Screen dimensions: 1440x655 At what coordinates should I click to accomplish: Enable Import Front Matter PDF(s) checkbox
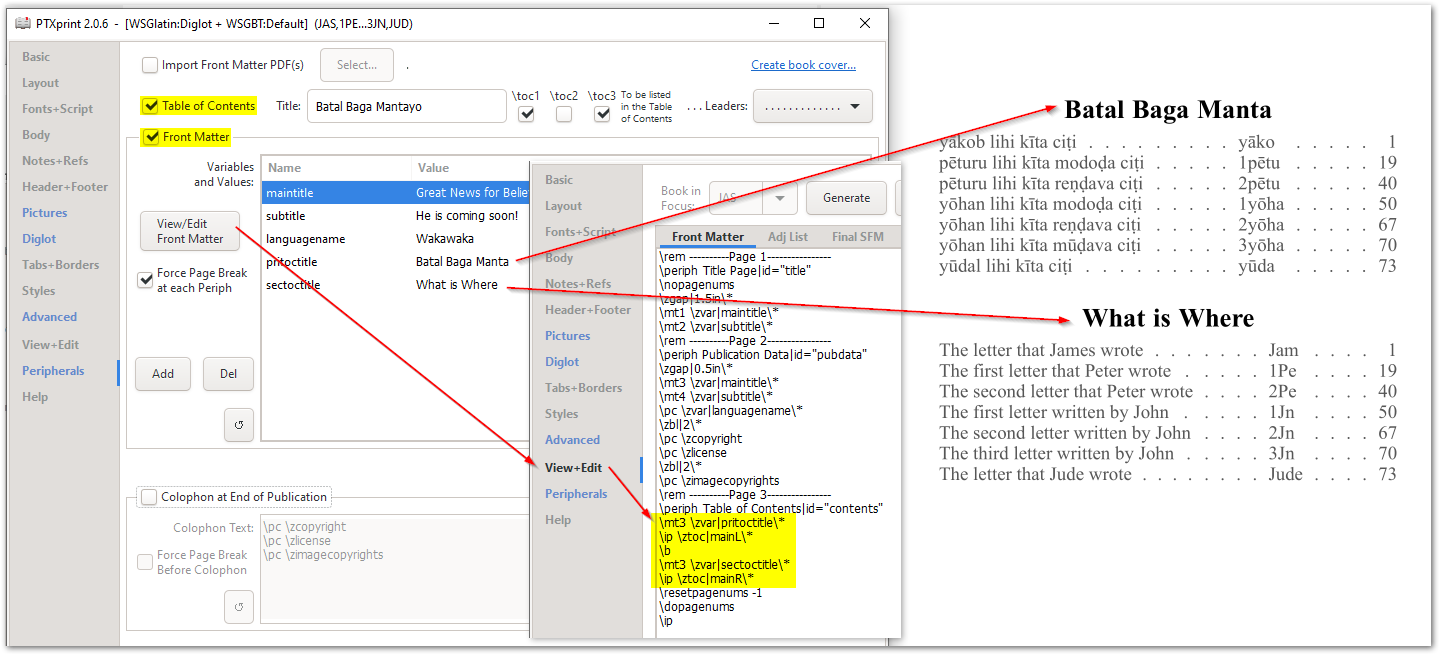(150, 65)
